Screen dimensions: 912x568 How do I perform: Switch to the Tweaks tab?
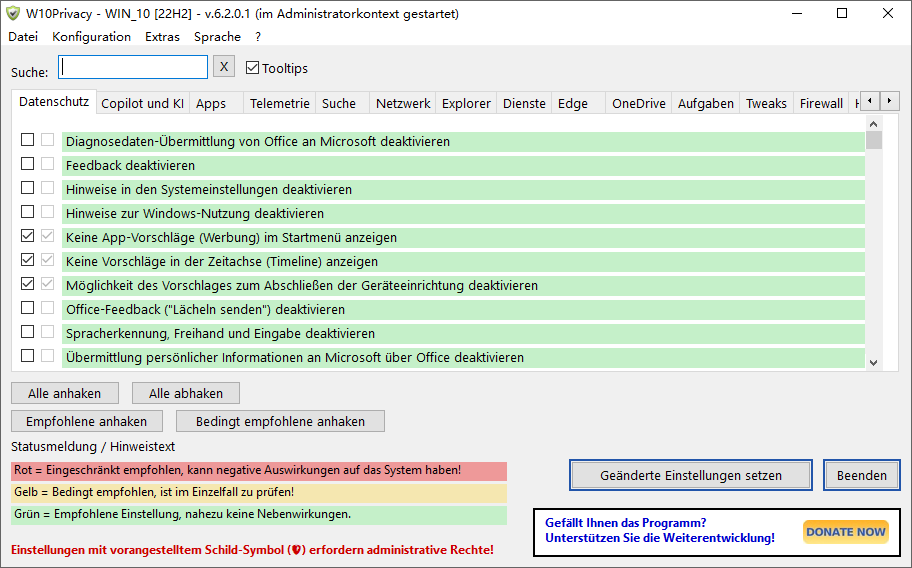(766, 103)
